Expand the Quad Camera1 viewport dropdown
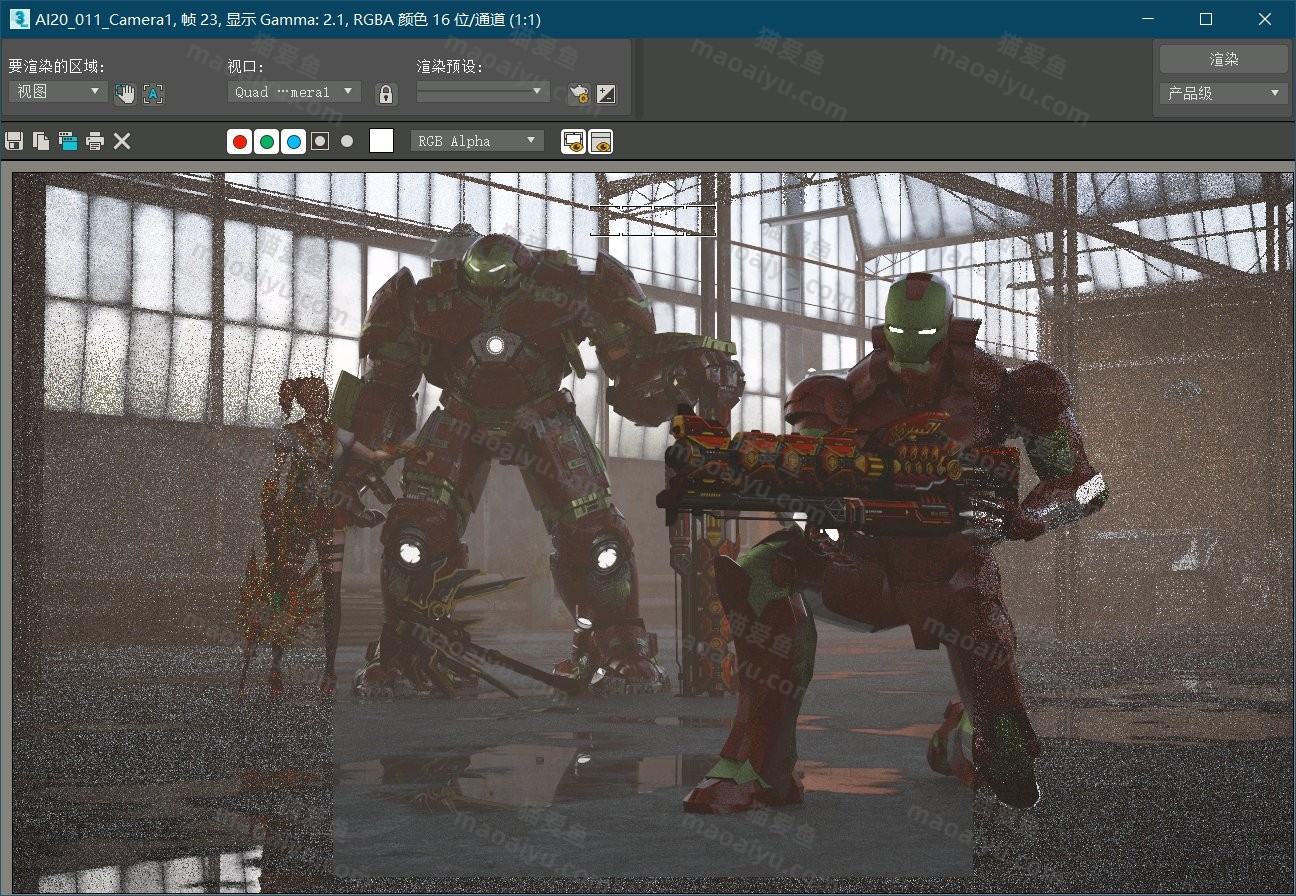Image resolution: width=1296 pixels, height=896 pixels. (294, 91)
